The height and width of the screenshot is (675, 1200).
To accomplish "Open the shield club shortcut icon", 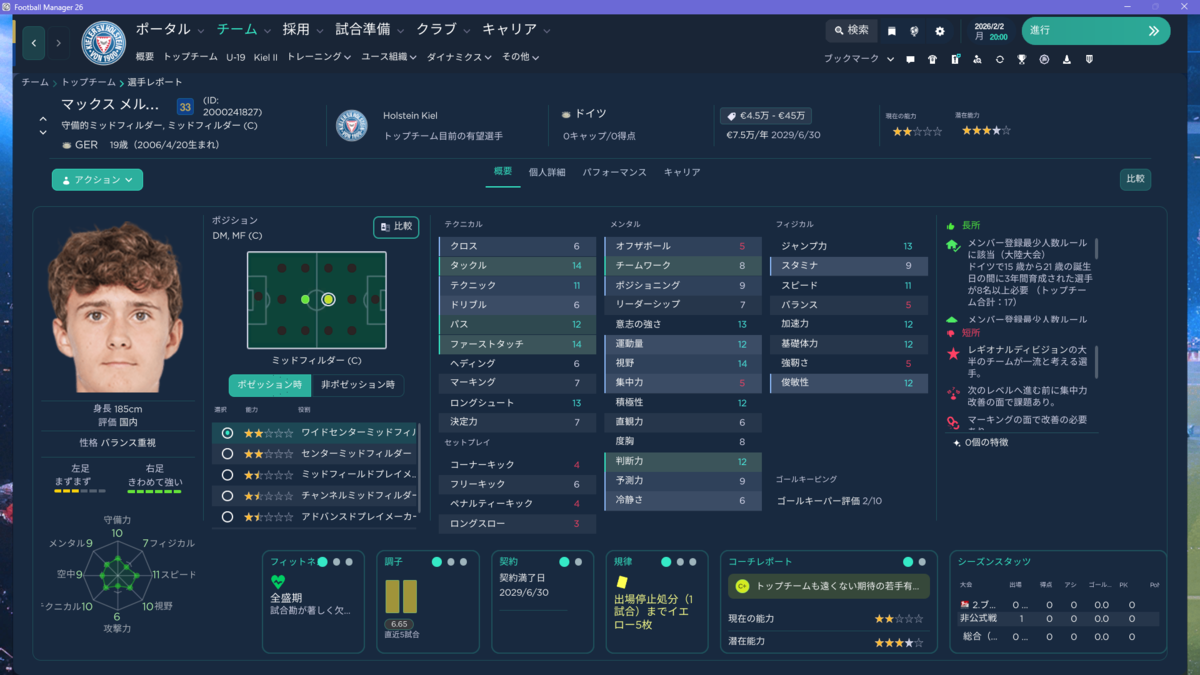I will coord(1089,59).
